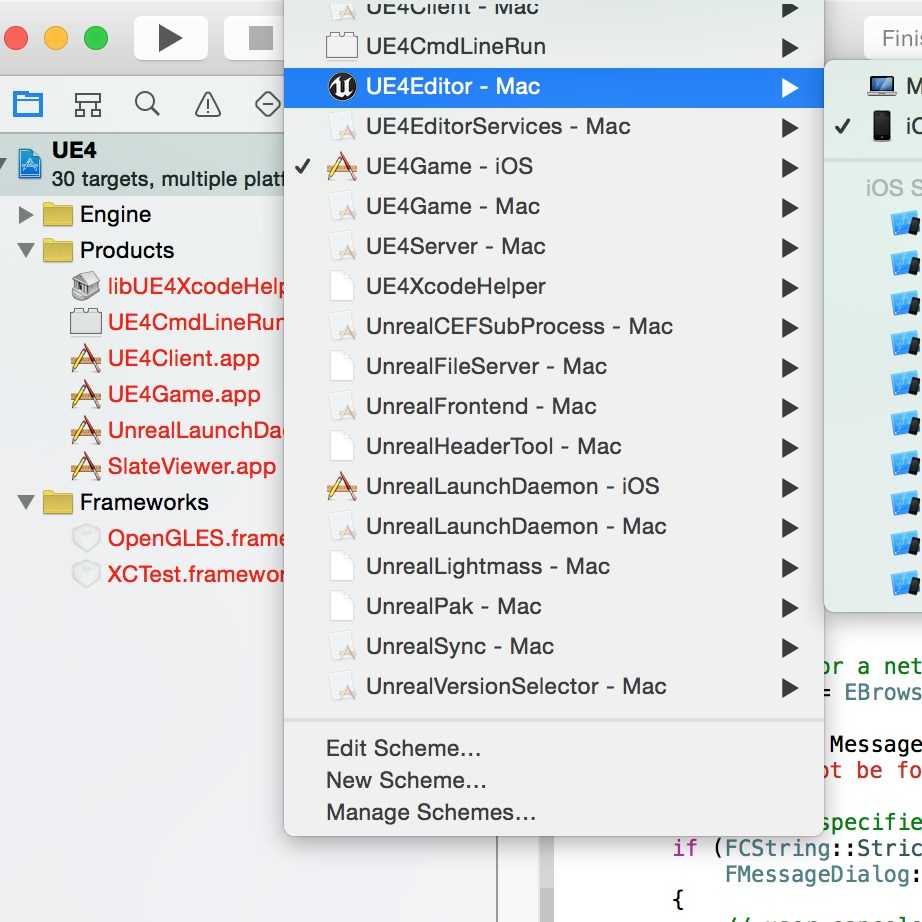Click the UnrealLaunchDaemon - iOS app icon
Viewport: 922px width, 922px height.
pos(342,486)
